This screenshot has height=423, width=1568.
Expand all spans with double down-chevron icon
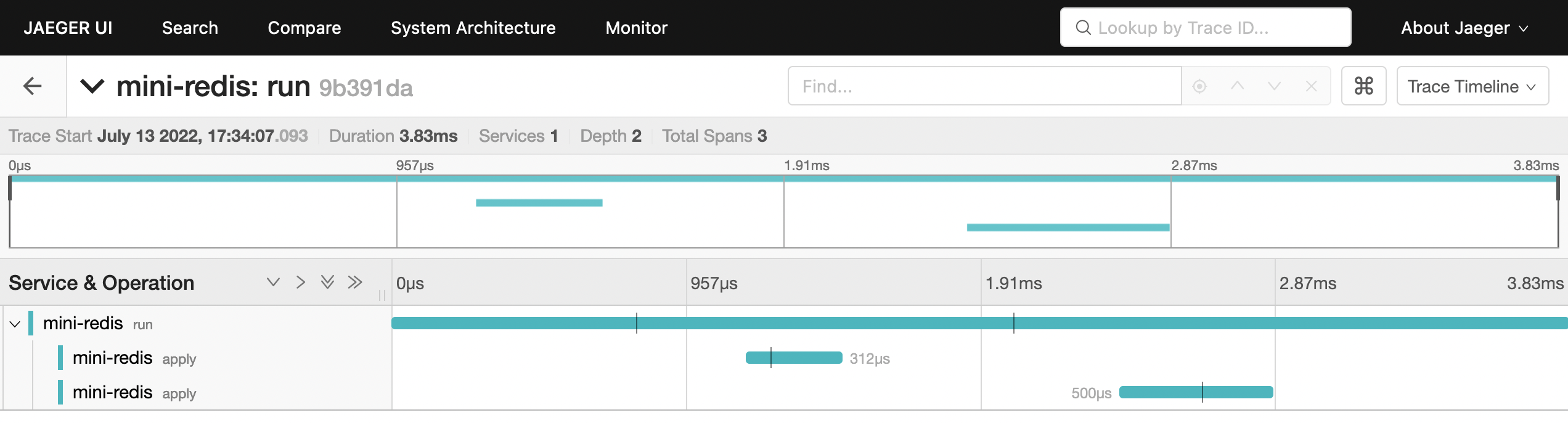329,282
